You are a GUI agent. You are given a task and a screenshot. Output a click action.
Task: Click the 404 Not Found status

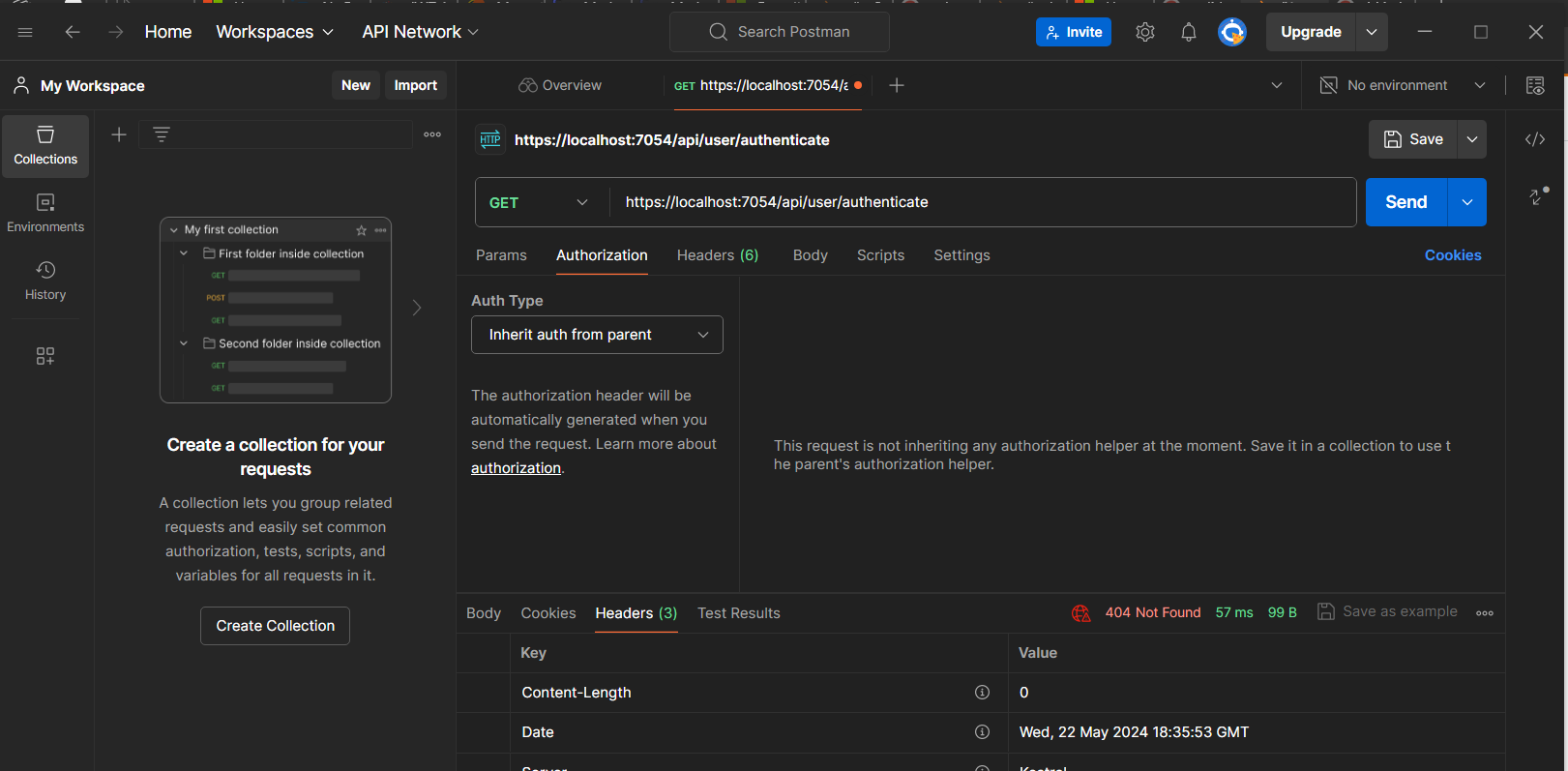pyautogui.click(x=1153, y=612)
